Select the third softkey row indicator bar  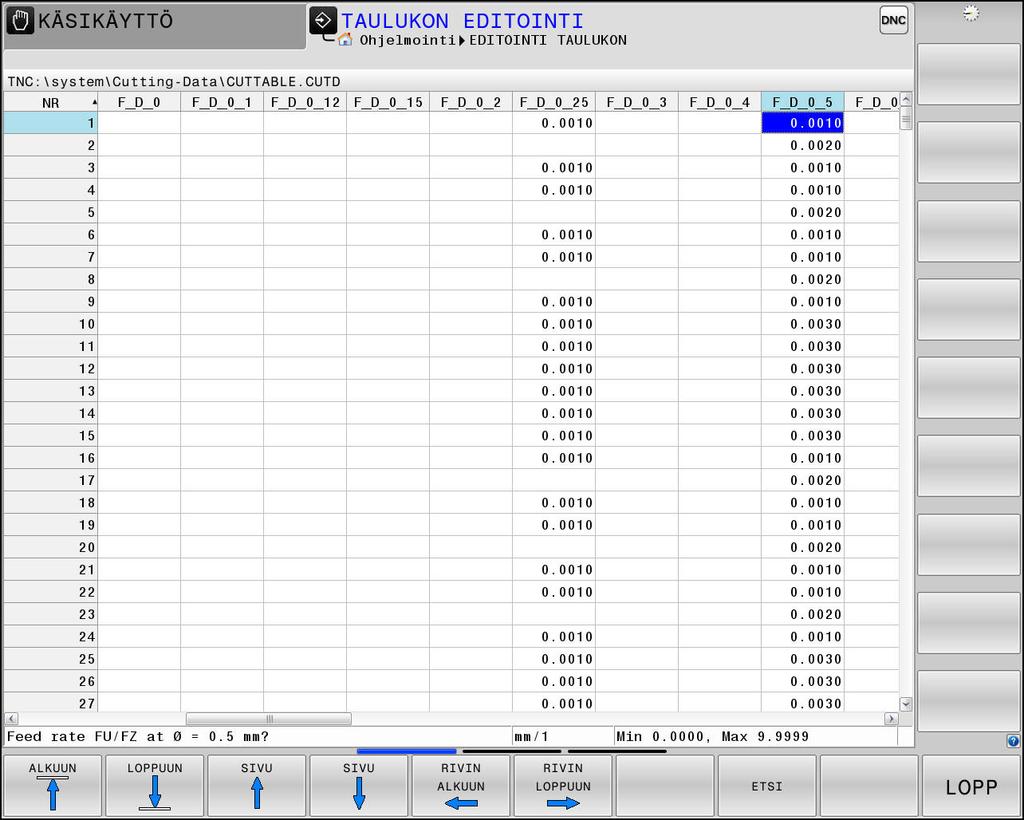tap(617, 751)
